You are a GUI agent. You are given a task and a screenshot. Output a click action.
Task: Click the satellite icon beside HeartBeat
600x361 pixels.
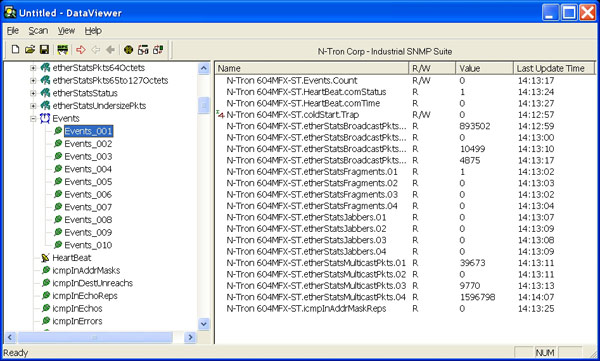(x=45, y=258)
